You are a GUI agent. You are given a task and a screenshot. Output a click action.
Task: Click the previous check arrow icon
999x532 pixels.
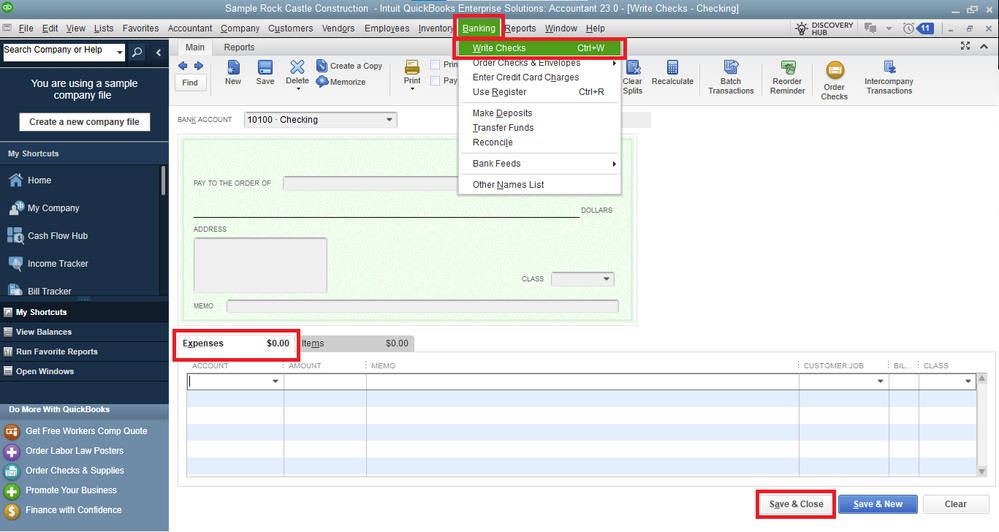click(183, 66)
